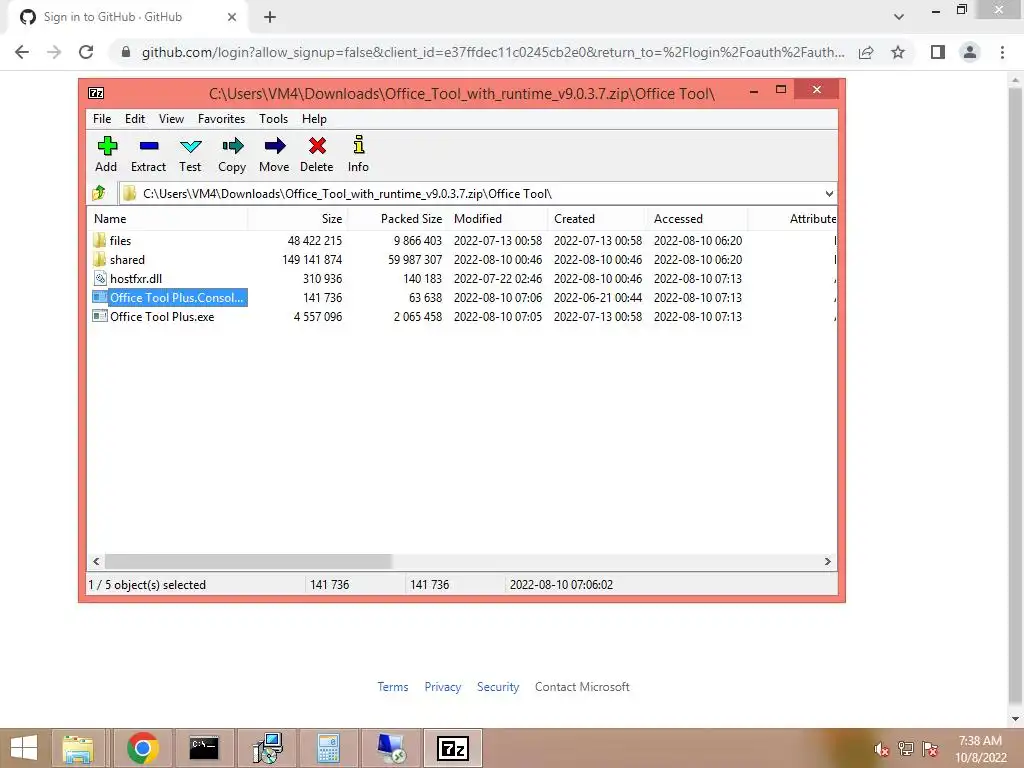Show file Info via Info icon

pos(358,154)
